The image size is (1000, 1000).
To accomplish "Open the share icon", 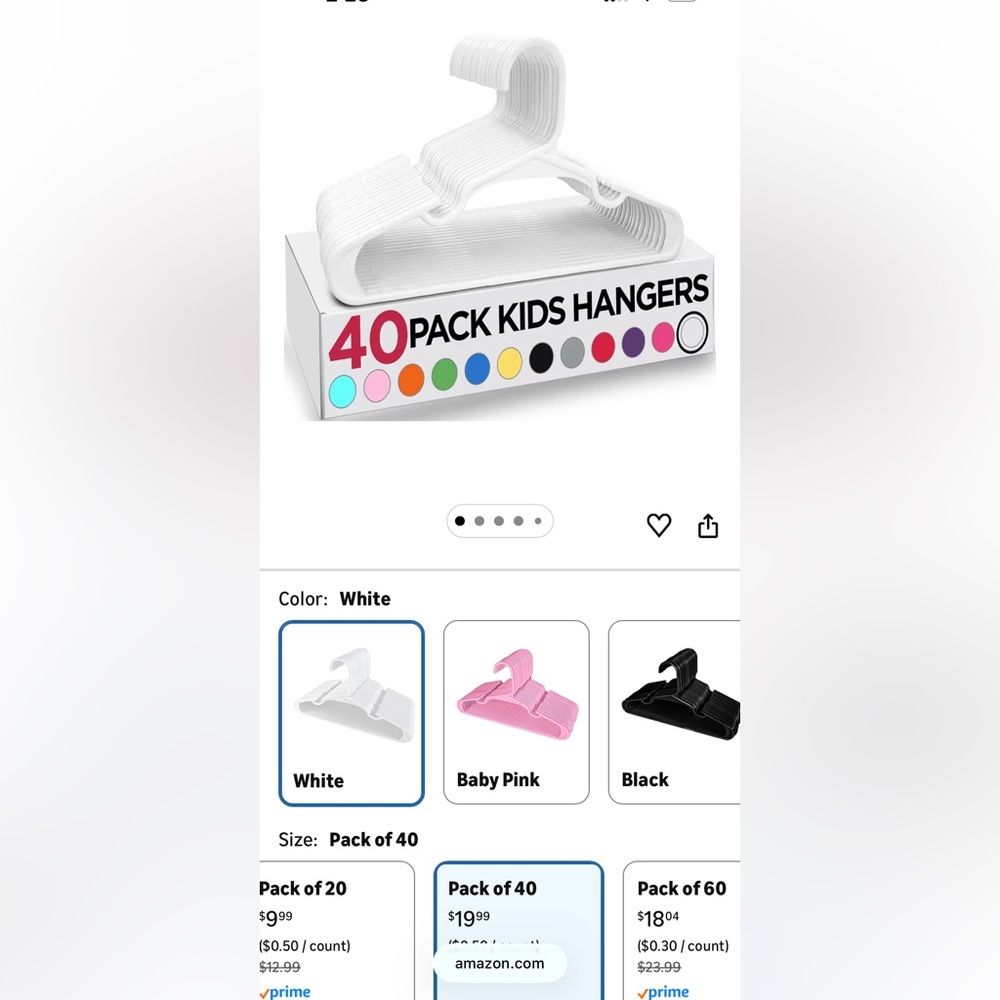I will click(x=708, y=526).
